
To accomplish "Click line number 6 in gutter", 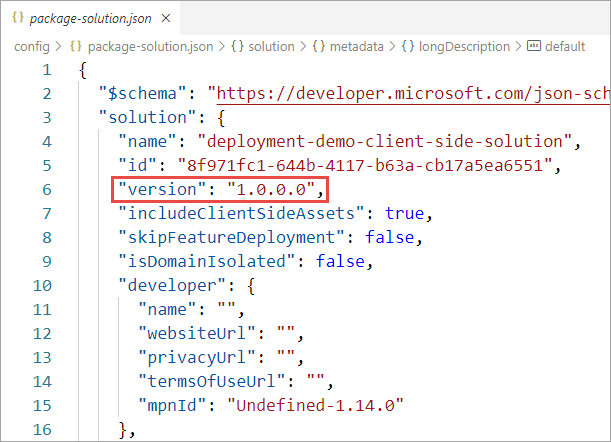I will point(47,190).
